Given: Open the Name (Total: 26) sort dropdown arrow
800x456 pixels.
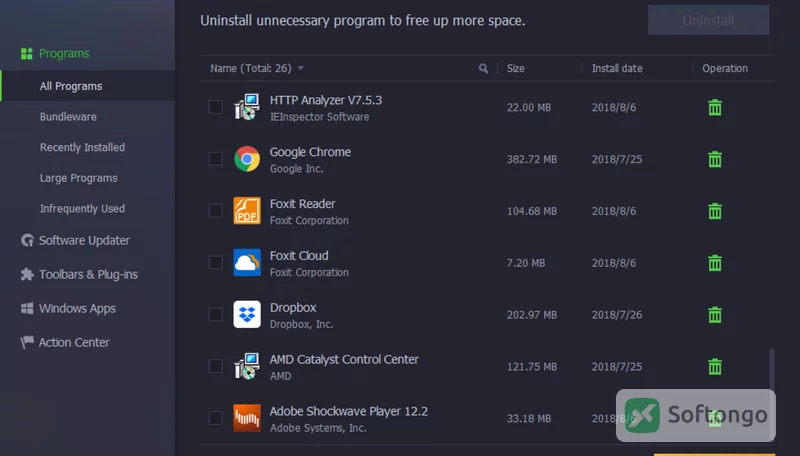Looking at the screenshot, I should [x=301, y=68].
